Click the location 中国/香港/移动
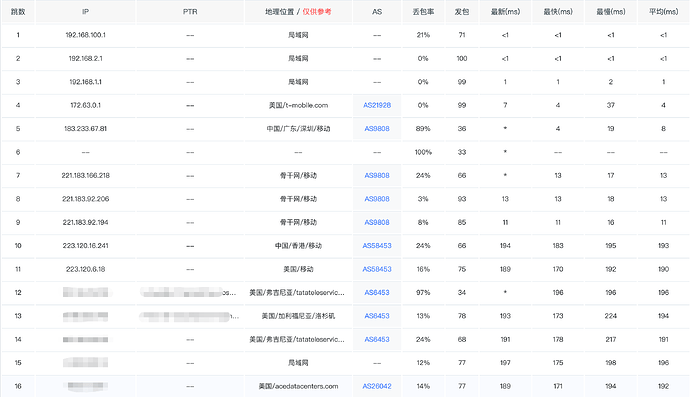The height and width of the screenshot is (397, 690). click(x=298, y=246)
